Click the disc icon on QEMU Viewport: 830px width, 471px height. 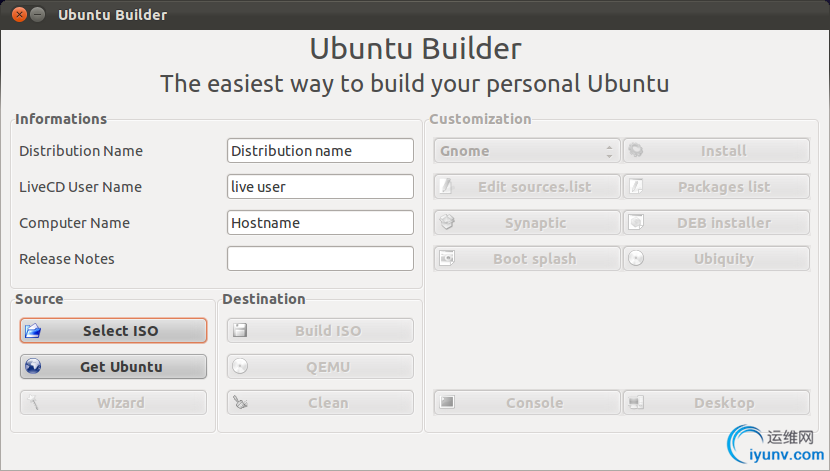tap(240, 366)
